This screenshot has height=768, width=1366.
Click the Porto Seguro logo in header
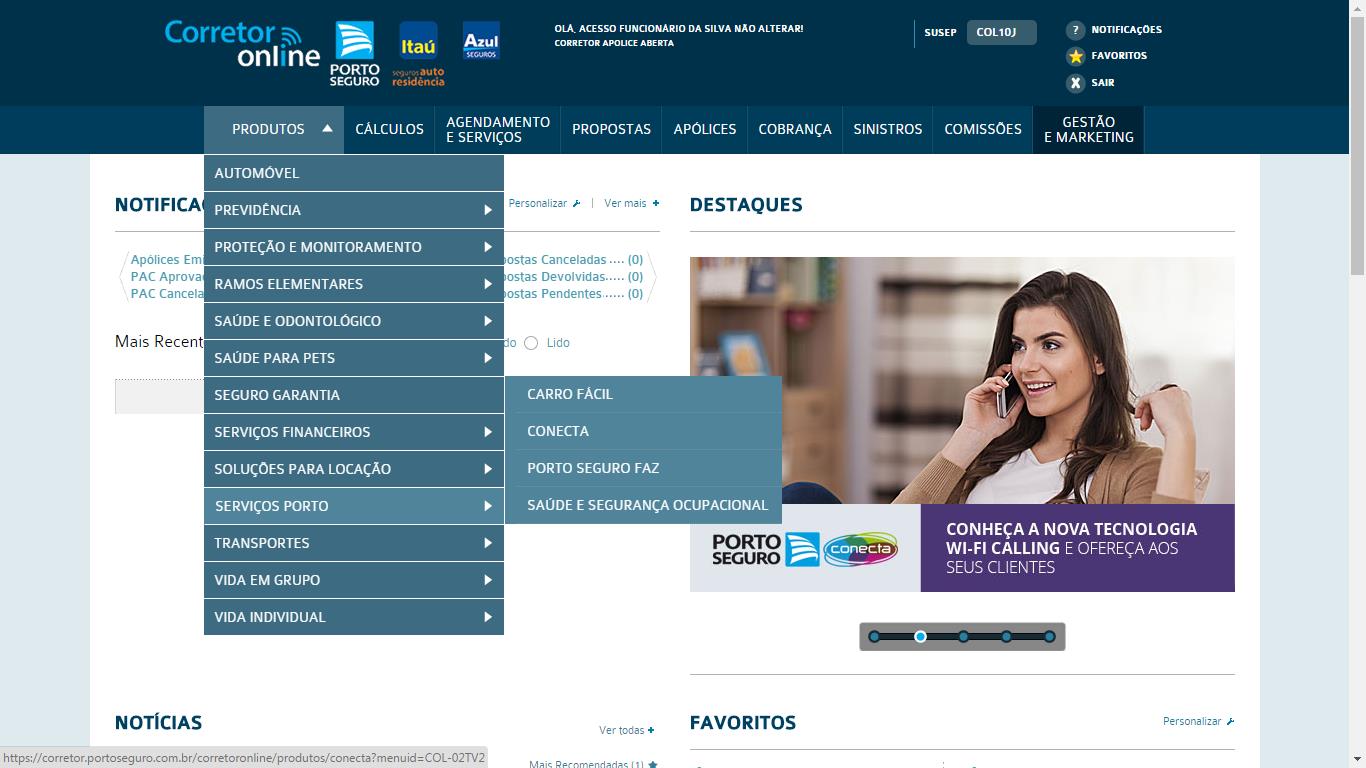click(x=354, y=53)
